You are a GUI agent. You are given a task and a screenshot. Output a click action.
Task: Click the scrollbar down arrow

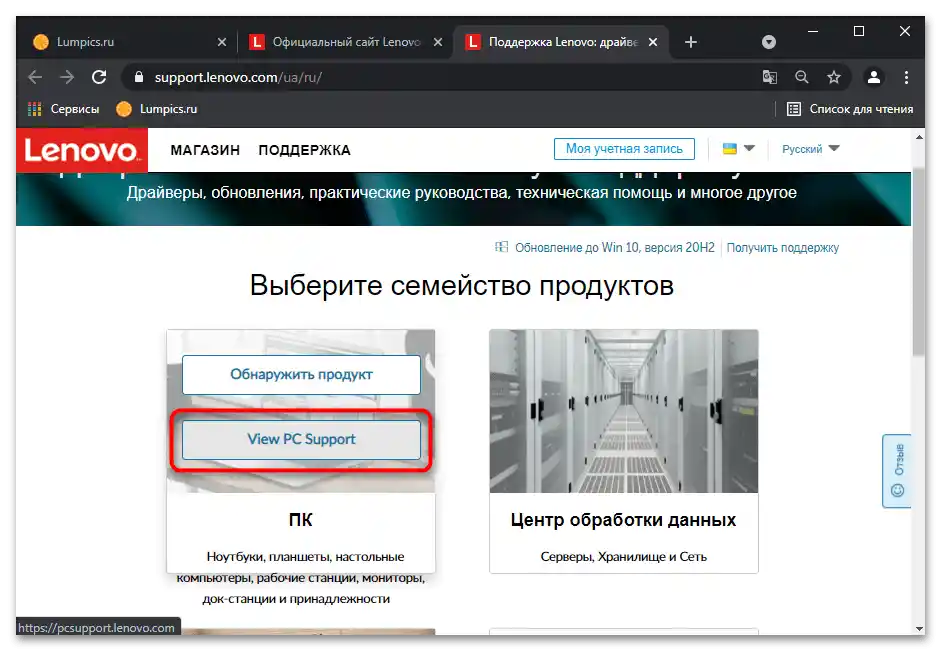coord(919,628)
